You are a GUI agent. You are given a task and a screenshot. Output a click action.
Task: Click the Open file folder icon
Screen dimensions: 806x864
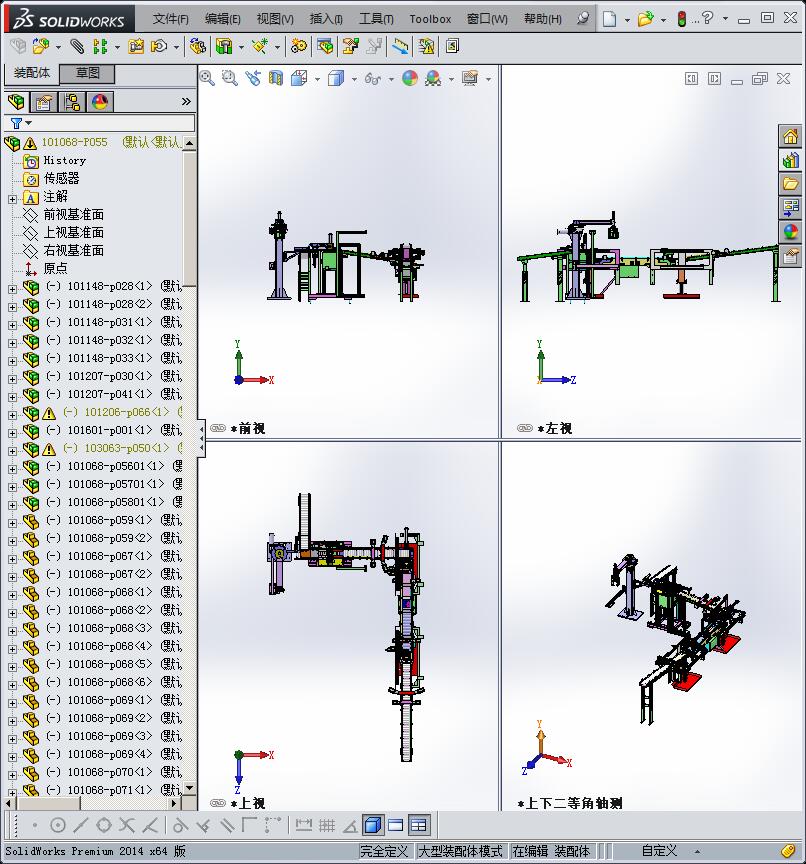coord(645,19)
